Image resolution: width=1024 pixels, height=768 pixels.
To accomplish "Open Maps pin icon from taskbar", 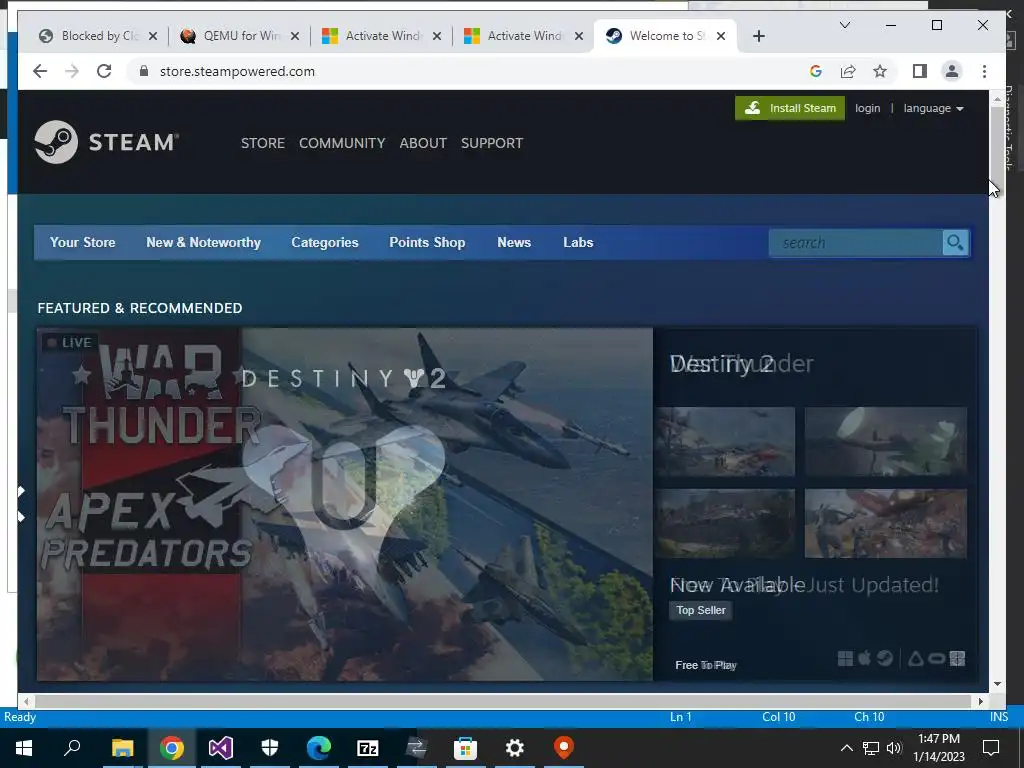I will pos(564,748).
